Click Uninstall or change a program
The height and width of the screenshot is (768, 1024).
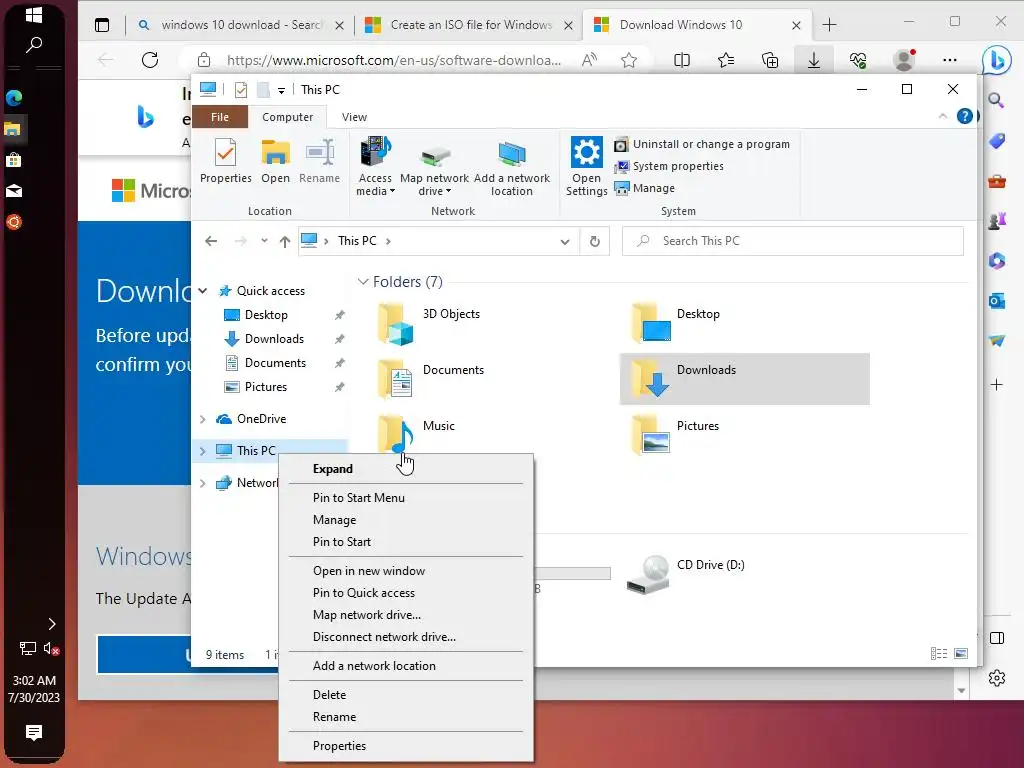702,144
